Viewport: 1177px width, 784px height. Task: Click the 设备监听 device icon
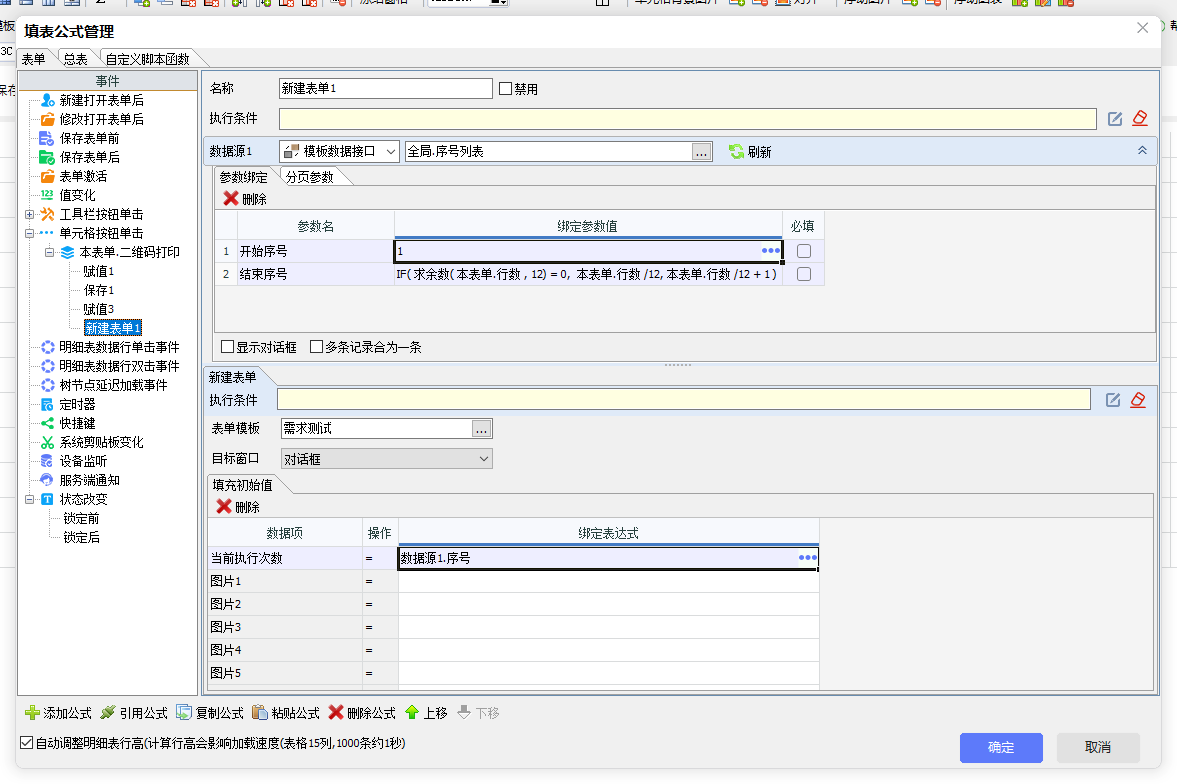coord(47,461)
